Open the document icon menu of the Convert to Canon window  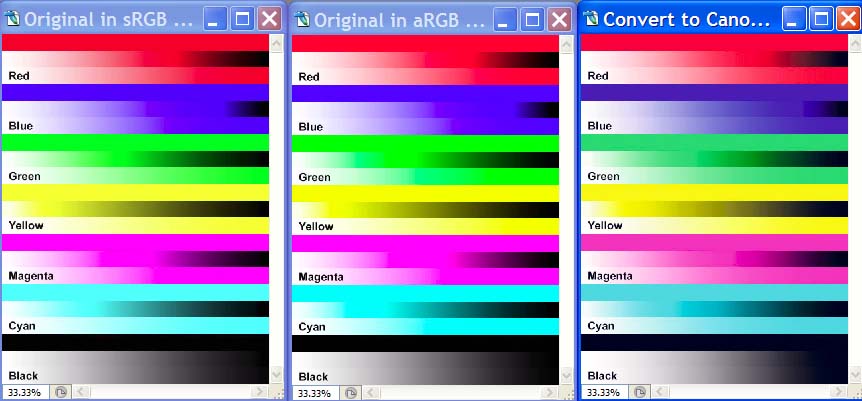pos(591,19)
